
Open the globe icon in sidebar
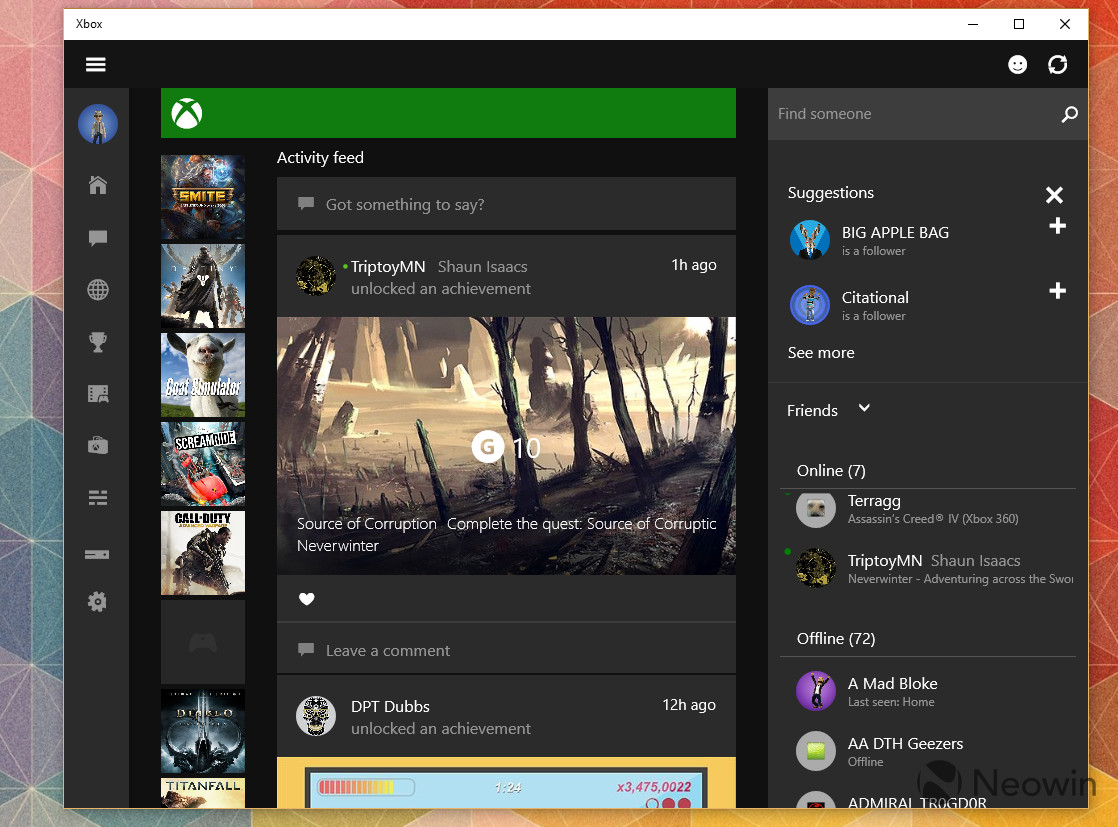[x=98, y=289]
